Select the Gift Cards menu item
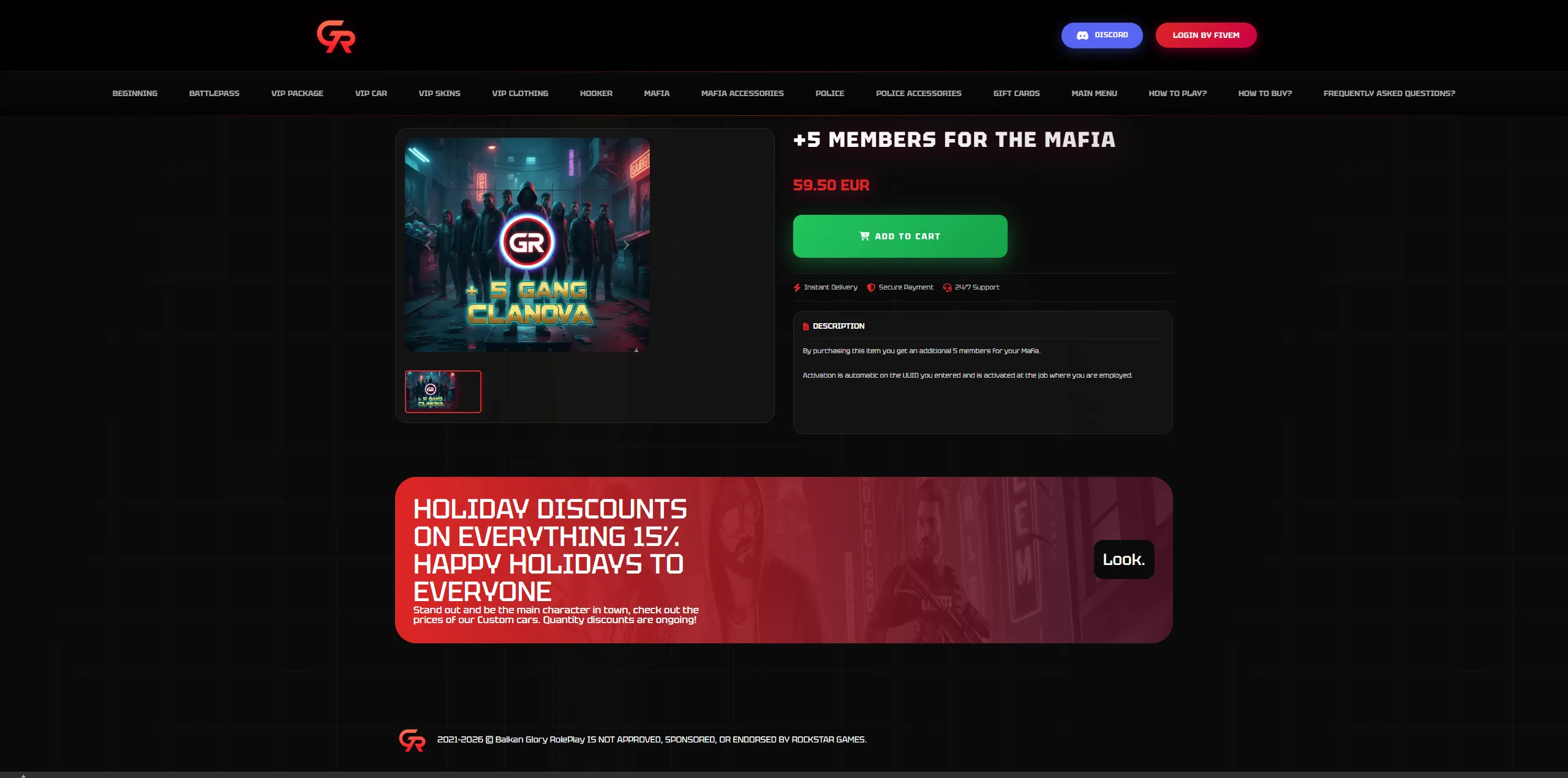Image resolution: width=1568 pixels, height=778 pixels. click(x=1017, y=94)
